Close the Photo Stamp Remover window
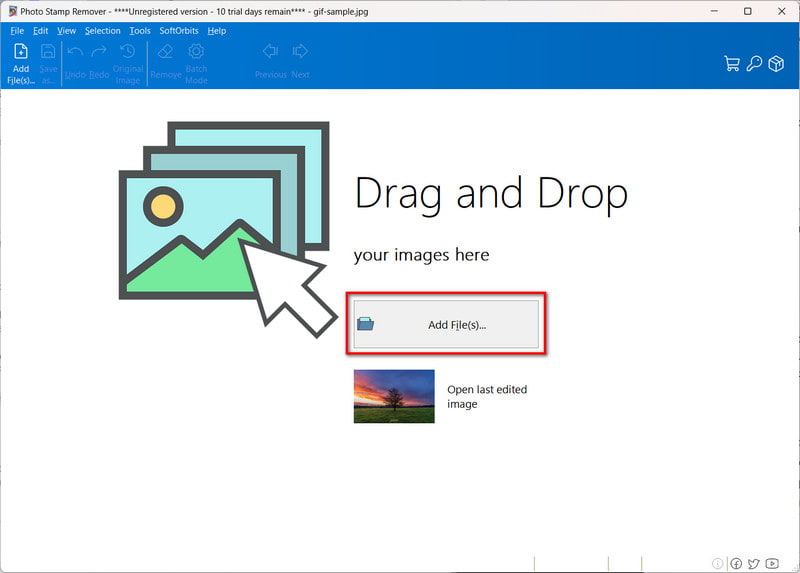 pyautogui.click(x=781, y=11)
